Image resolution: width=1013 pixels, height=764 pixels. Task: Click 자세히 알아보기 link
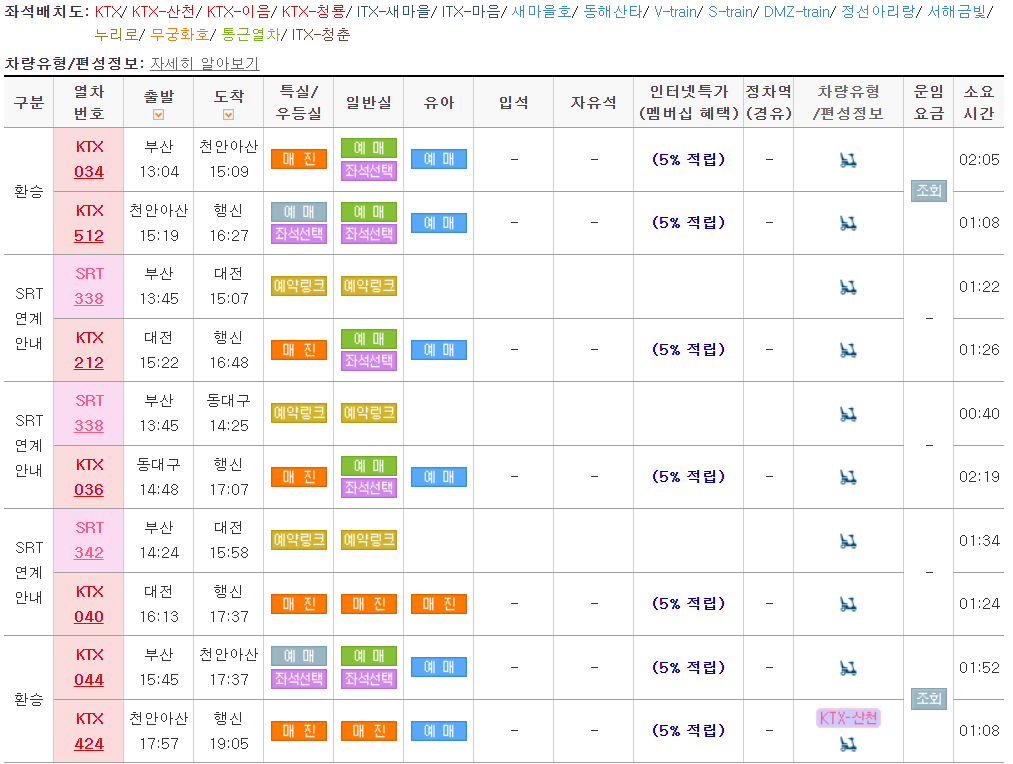[x=204, y=63]
